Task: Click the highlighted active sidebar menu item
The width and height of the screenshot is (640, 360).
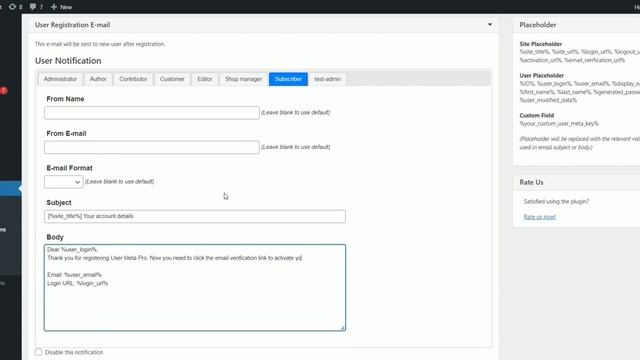Action: [11, 189]
